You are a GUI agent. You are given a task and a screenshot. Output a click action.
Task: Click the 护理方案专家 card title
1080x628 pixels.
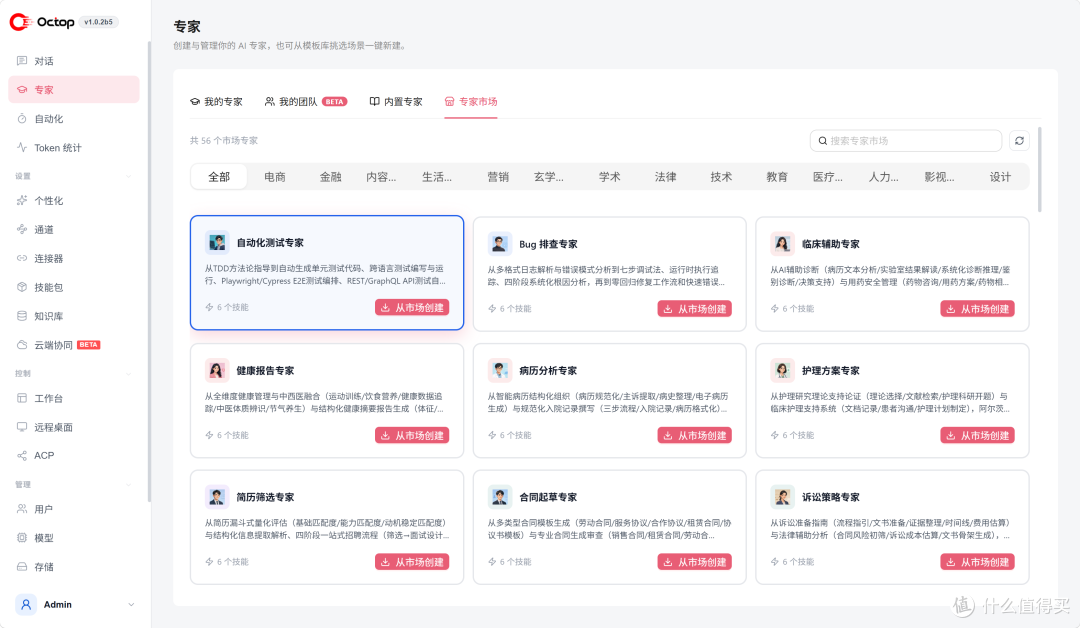(831, 370)
